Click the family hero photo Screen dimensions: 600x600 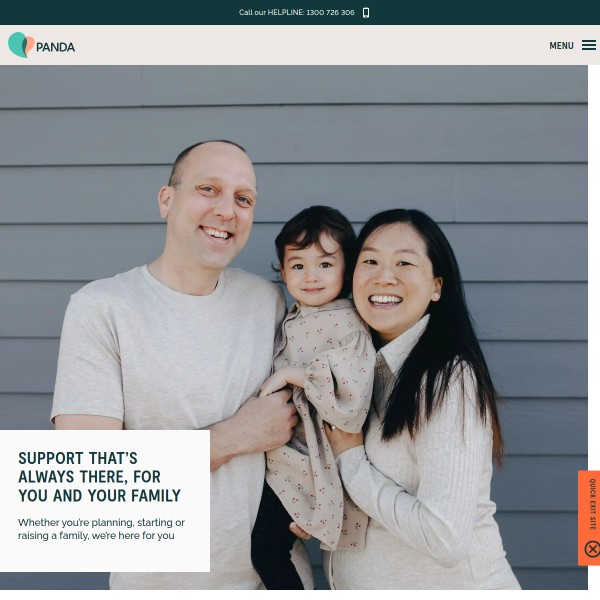(x=293, y=327)
